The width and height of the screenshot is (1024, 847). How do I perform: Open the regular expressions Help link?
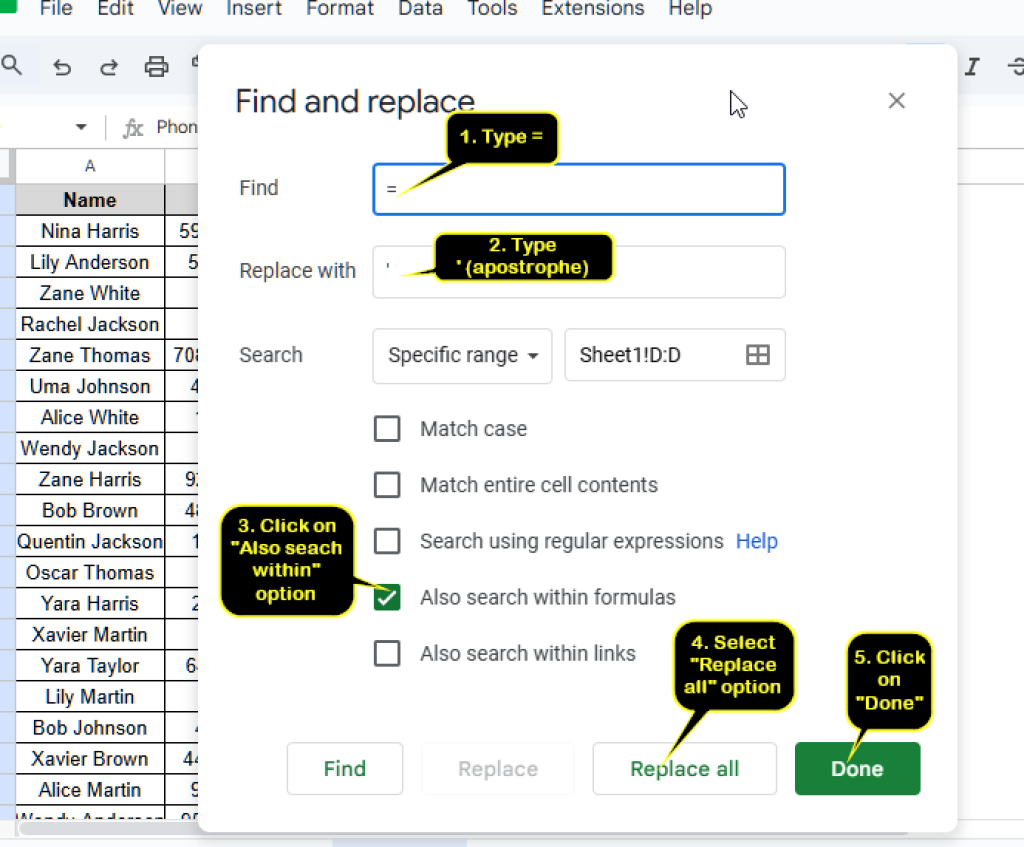[756, 541]
